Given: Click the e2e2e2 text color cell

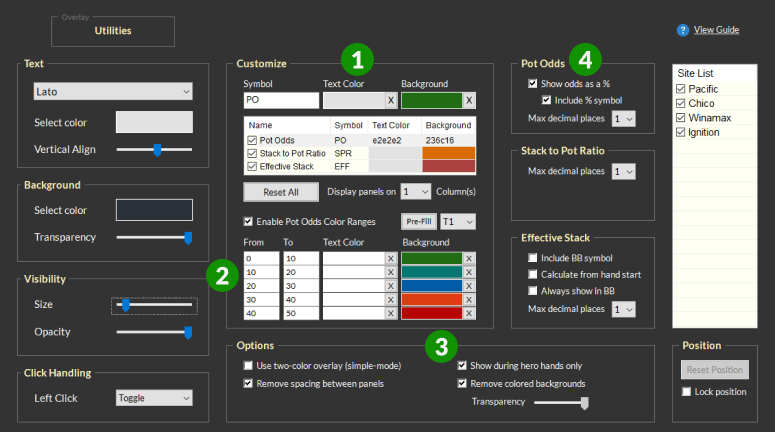Looking at the screenshot, I should [395, 140].
